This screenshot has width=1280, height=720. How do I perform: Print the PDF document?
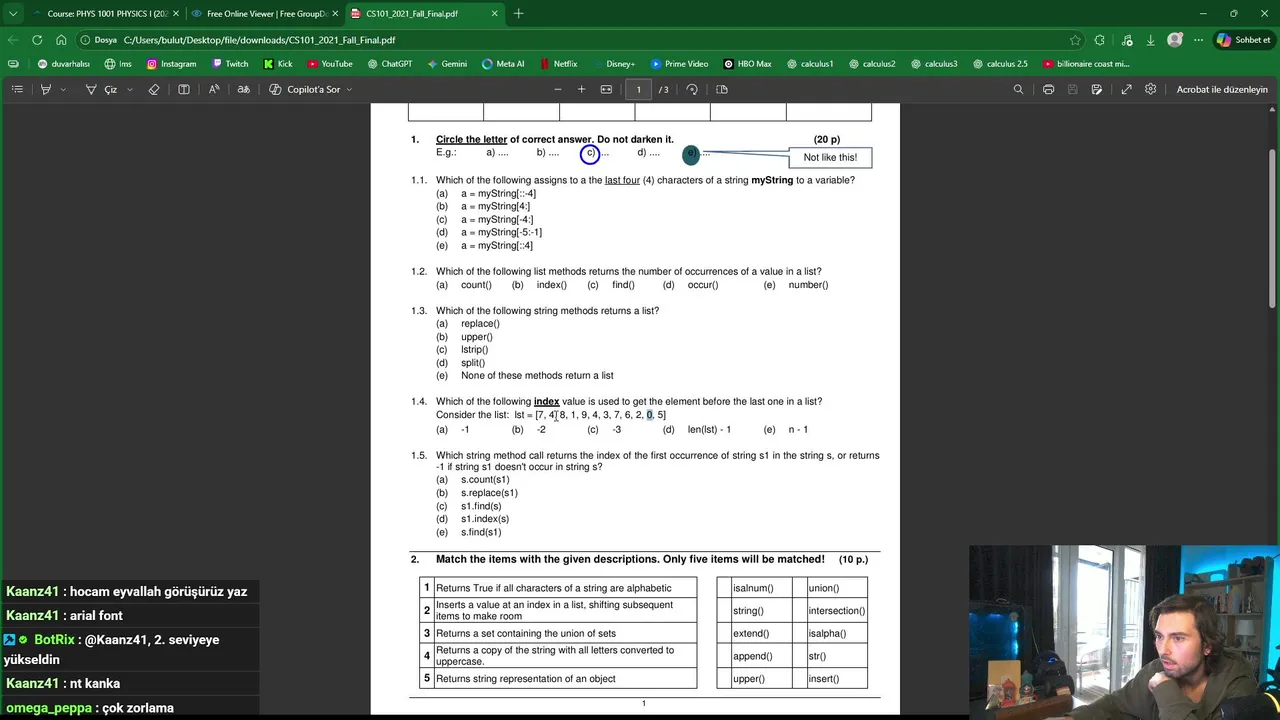[x=1048, y=89]
